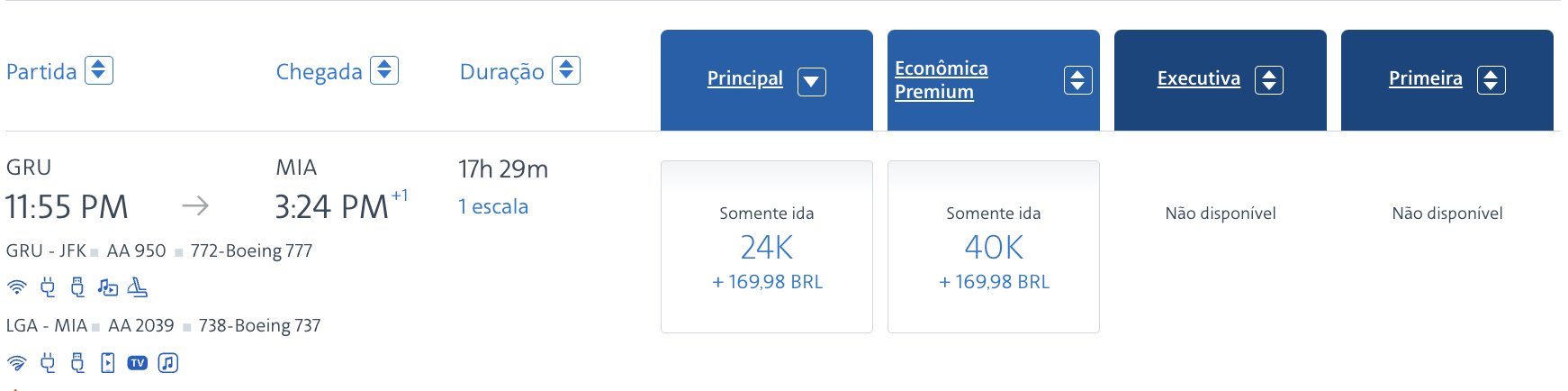This screenshot has width=1568, height=391.
Task: Click the Wi-Fi icon on the GRU - JFK segment
Action: 17,287
